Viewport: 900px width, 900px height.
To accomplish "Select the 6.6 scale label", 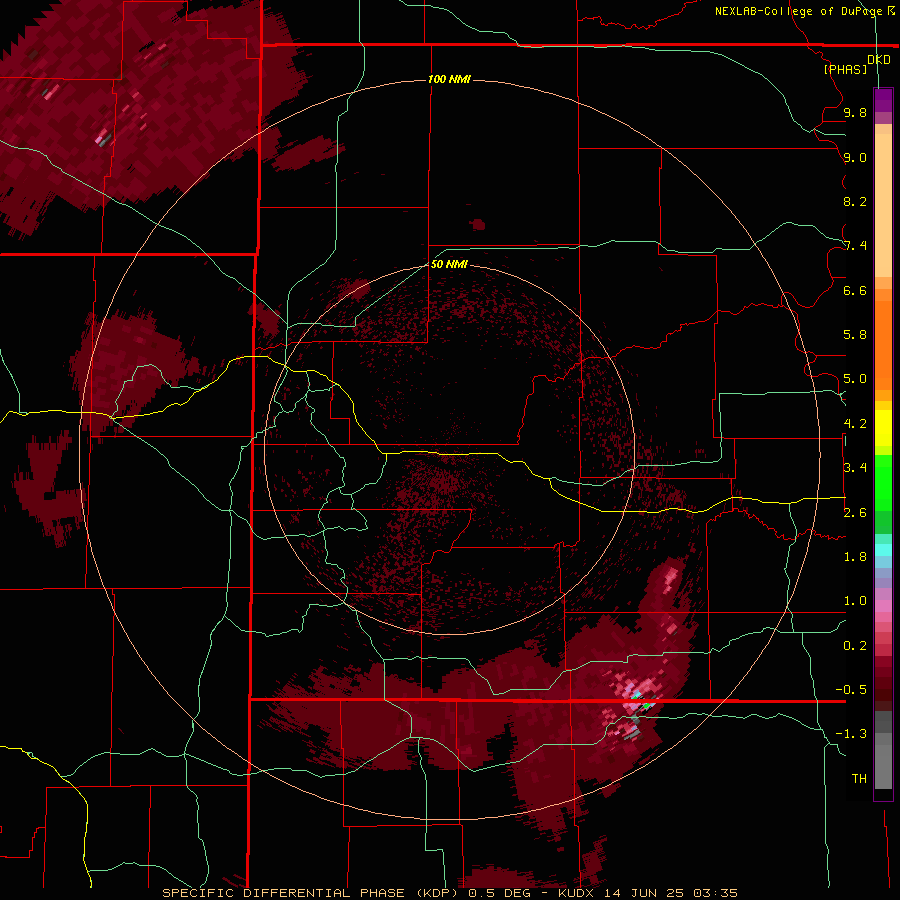I will coord(855,290).
